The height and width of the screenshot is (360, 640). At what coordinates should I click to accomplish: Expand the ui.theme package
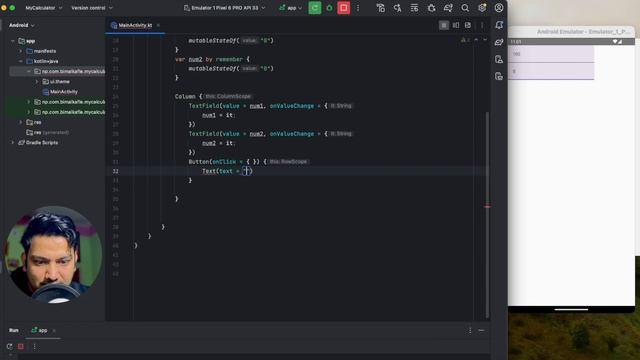[x=37, y=82]
